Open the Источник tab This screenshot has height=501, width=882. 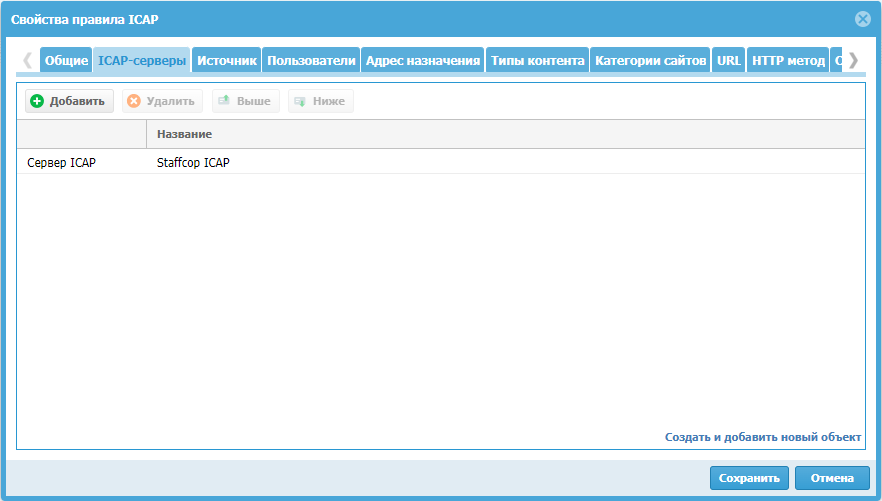pyautogui.click(x=227, y=60)
